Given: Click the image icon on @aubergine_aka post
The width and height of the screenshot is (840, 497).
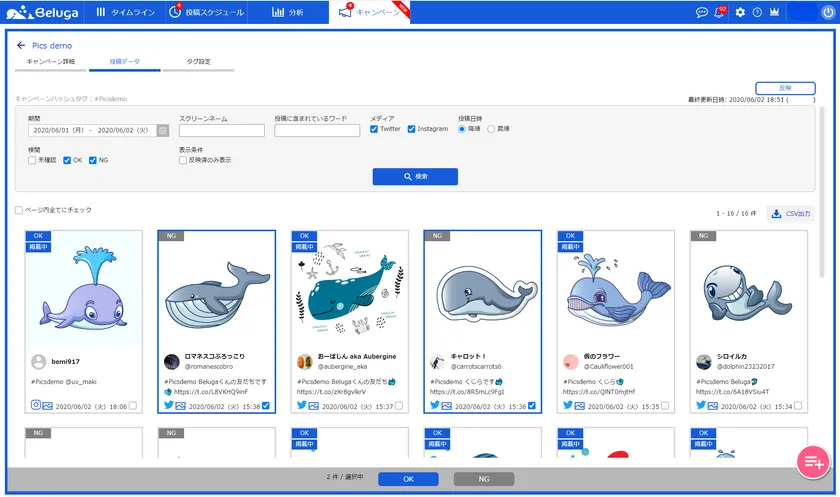Looking at the screenshot, I should tap(313, 406).
